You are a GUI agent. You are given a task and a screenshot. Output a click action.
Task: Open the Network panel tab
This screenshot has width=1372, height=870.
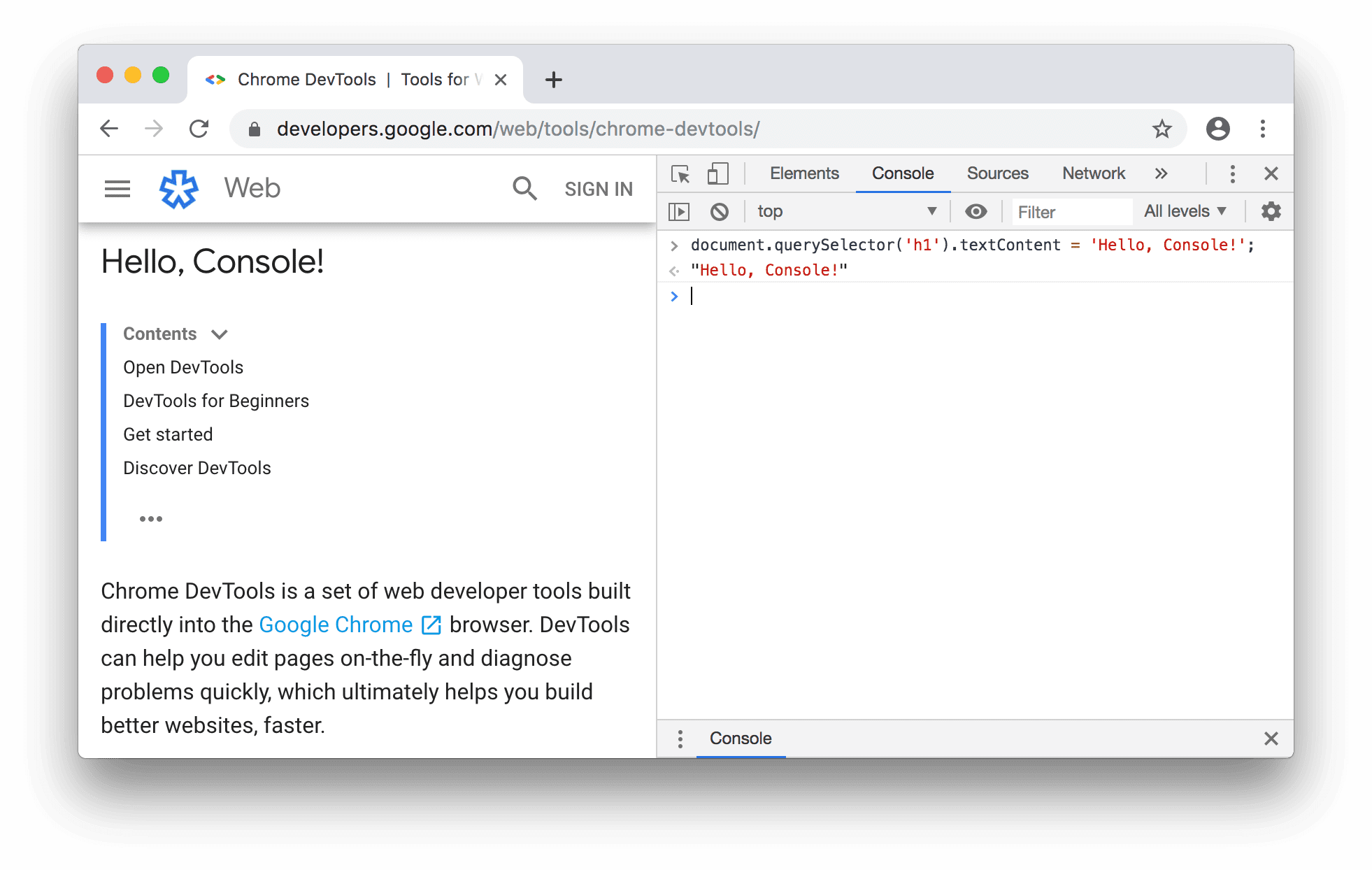click(x=1092, y=172)
